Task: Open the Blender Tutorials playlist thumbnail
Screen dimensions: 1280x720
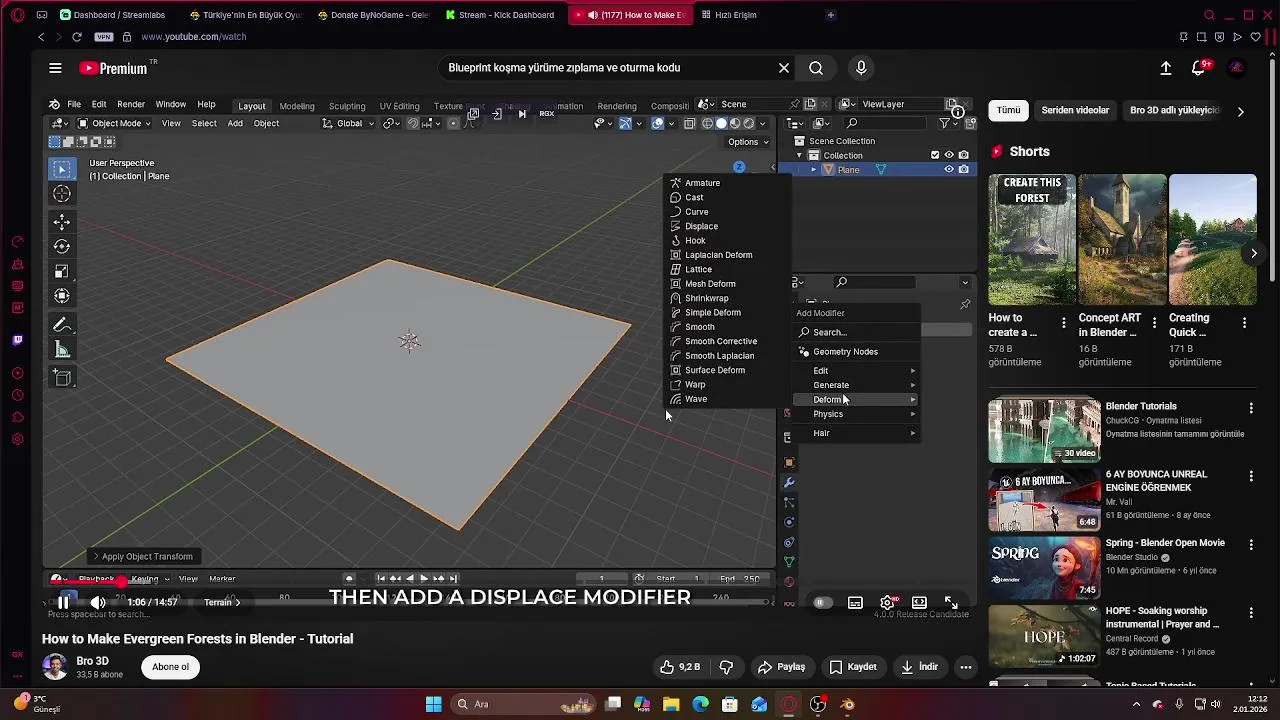Action: [x=1044, y=431]
